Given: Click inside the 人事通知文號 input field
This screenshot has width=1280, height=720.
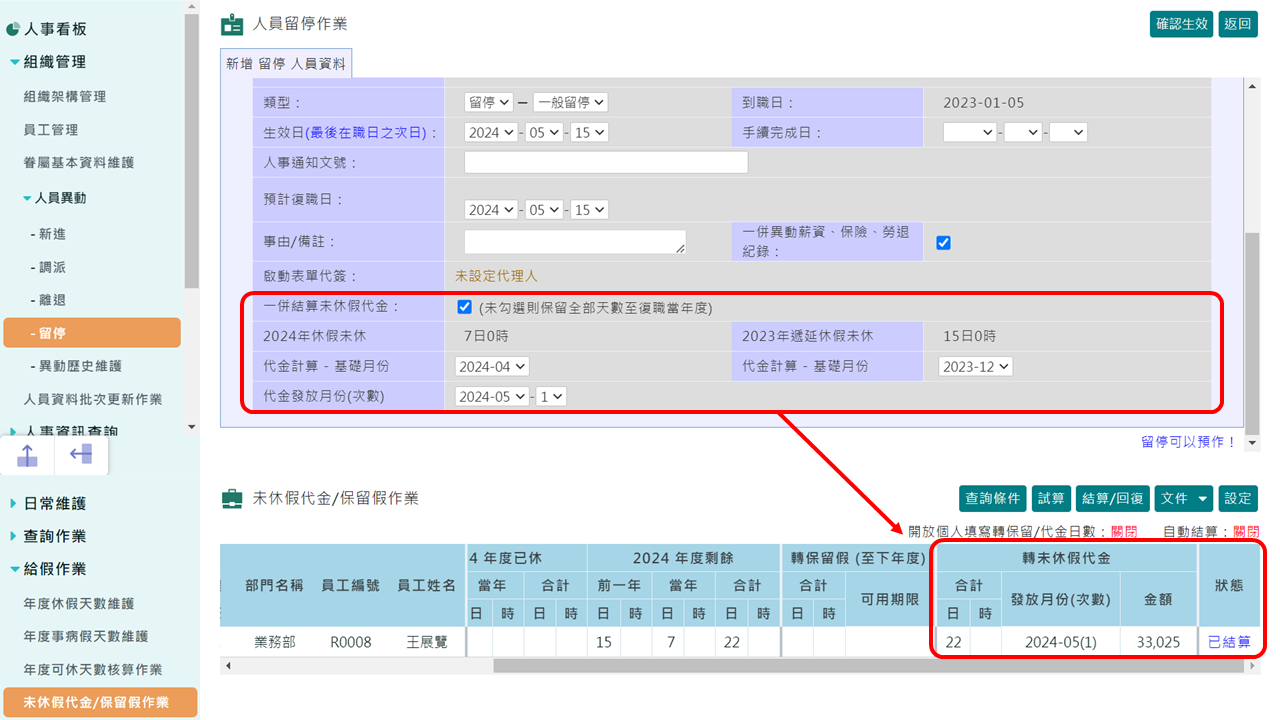Looking at the screenshot, I should (605, 162).
